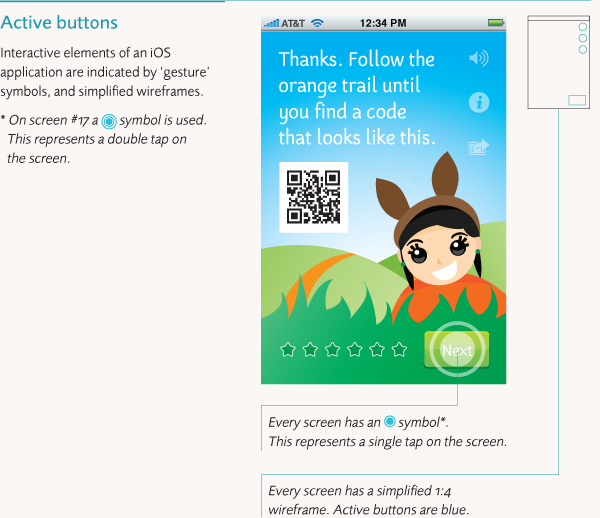Click the double tap symbol in the footnote
The height and width of the screenshot is (518, 600).
109,121
